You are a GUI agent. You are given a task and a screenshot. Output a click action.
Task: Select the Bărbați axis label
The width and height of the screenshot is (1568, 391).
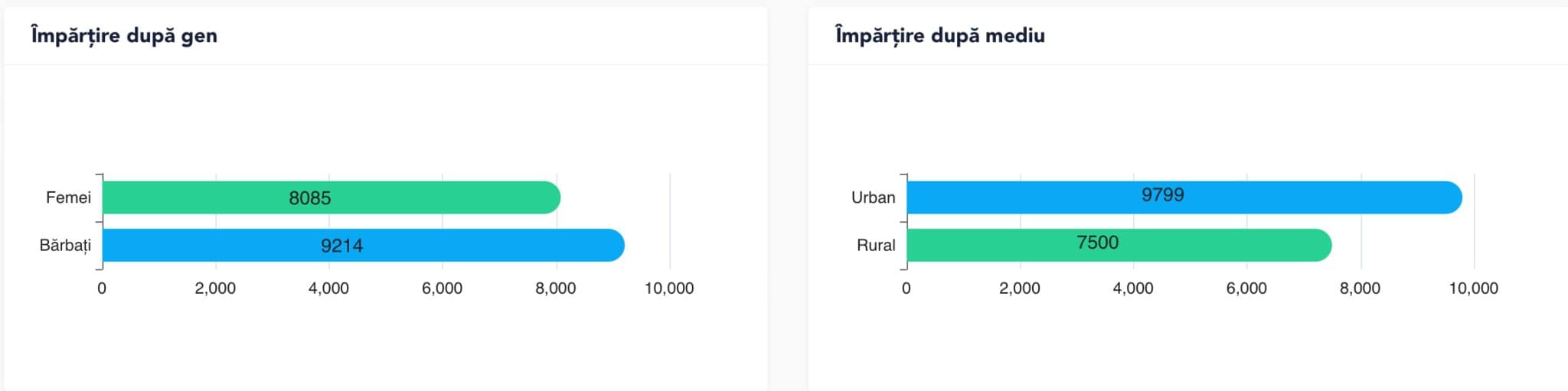[x=65, y=246]
